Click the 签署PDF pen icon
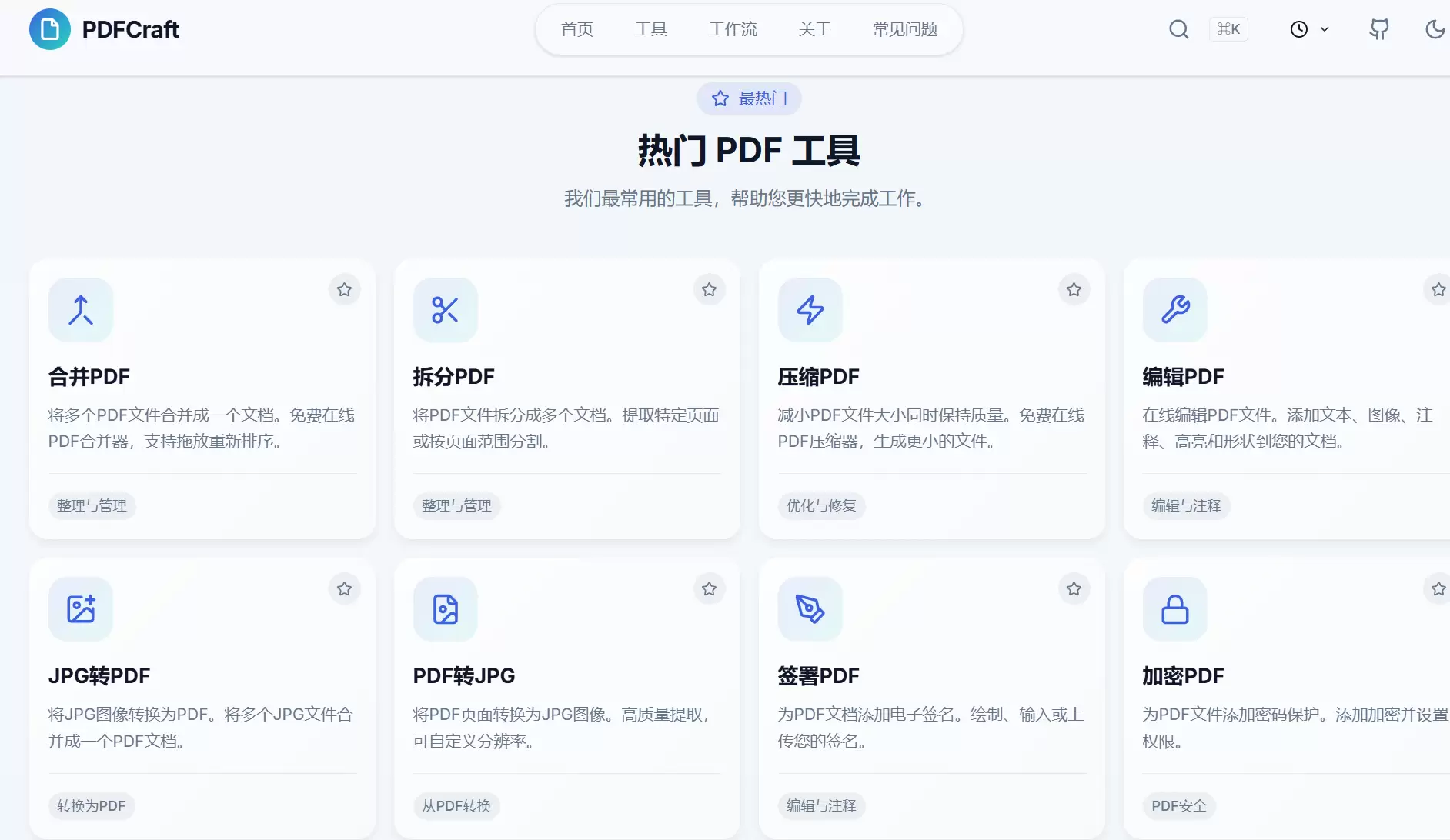The image size is (1450, 840). [810, 609]
